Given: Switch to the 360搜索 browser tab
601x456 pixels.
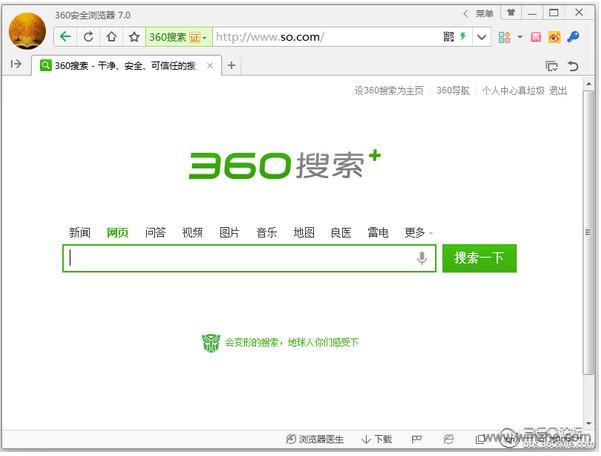Looking at the screenshot, I should (126, 66).
